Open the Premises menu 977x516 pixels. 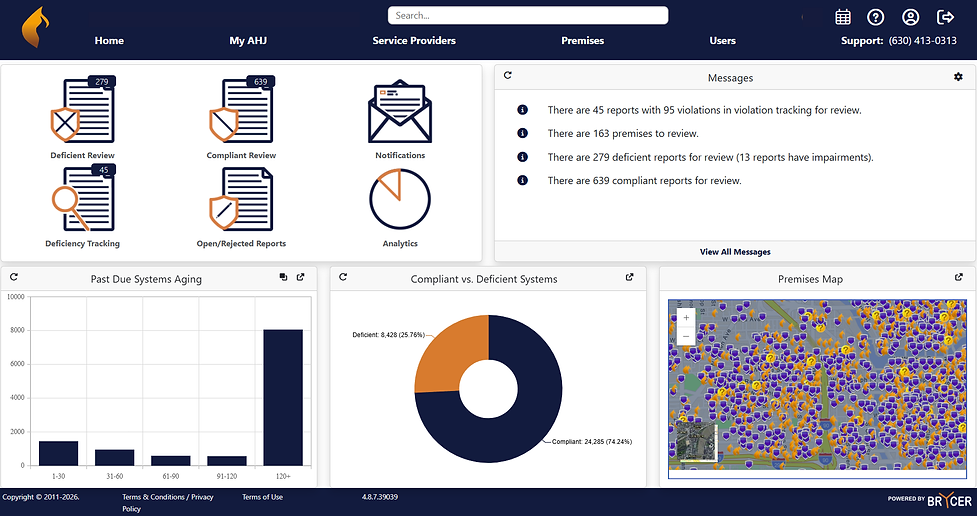583,41
